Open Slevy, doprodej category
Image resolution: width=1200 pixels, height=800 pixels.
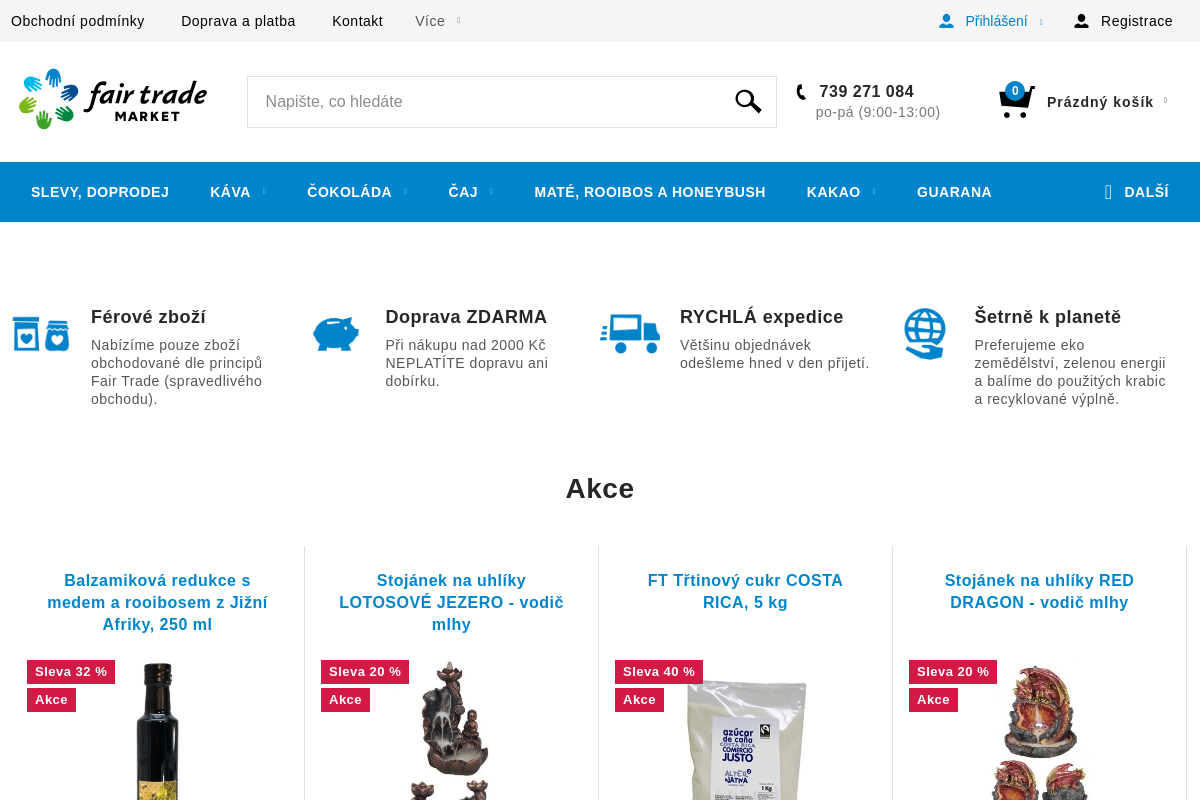tap(100, 192)
